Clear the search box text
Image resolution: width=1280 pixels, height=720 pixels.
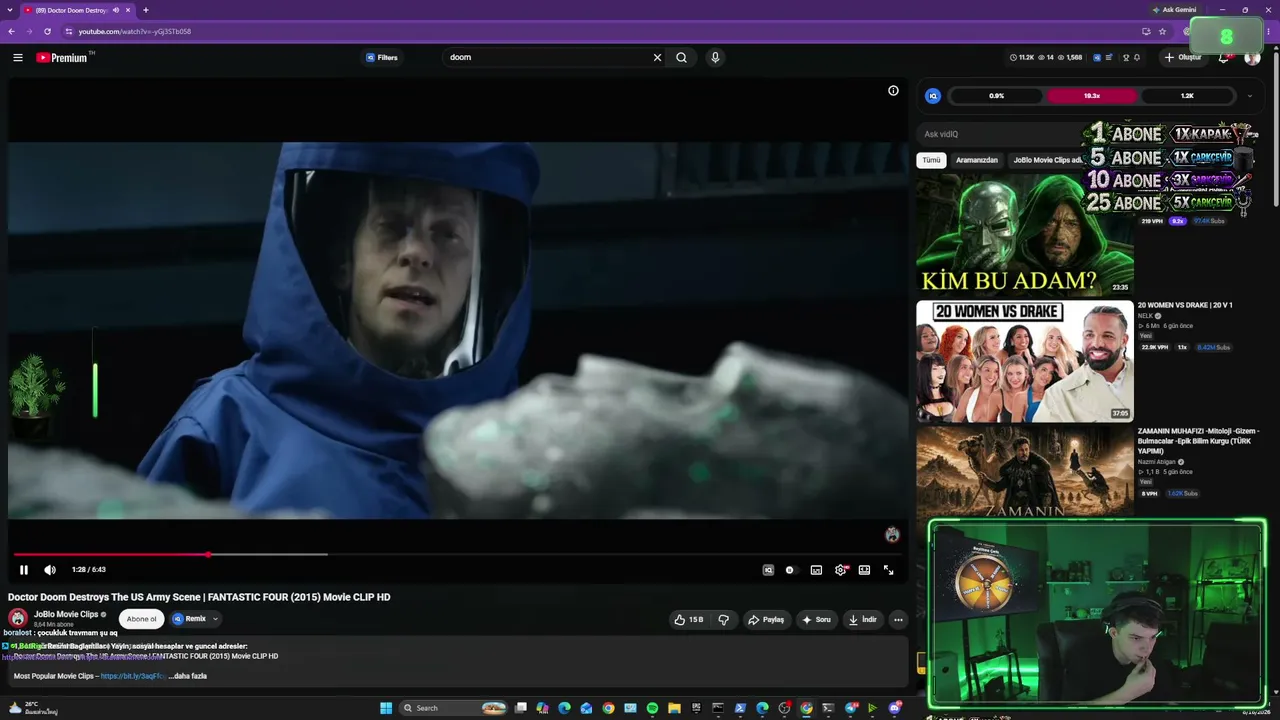657,58
